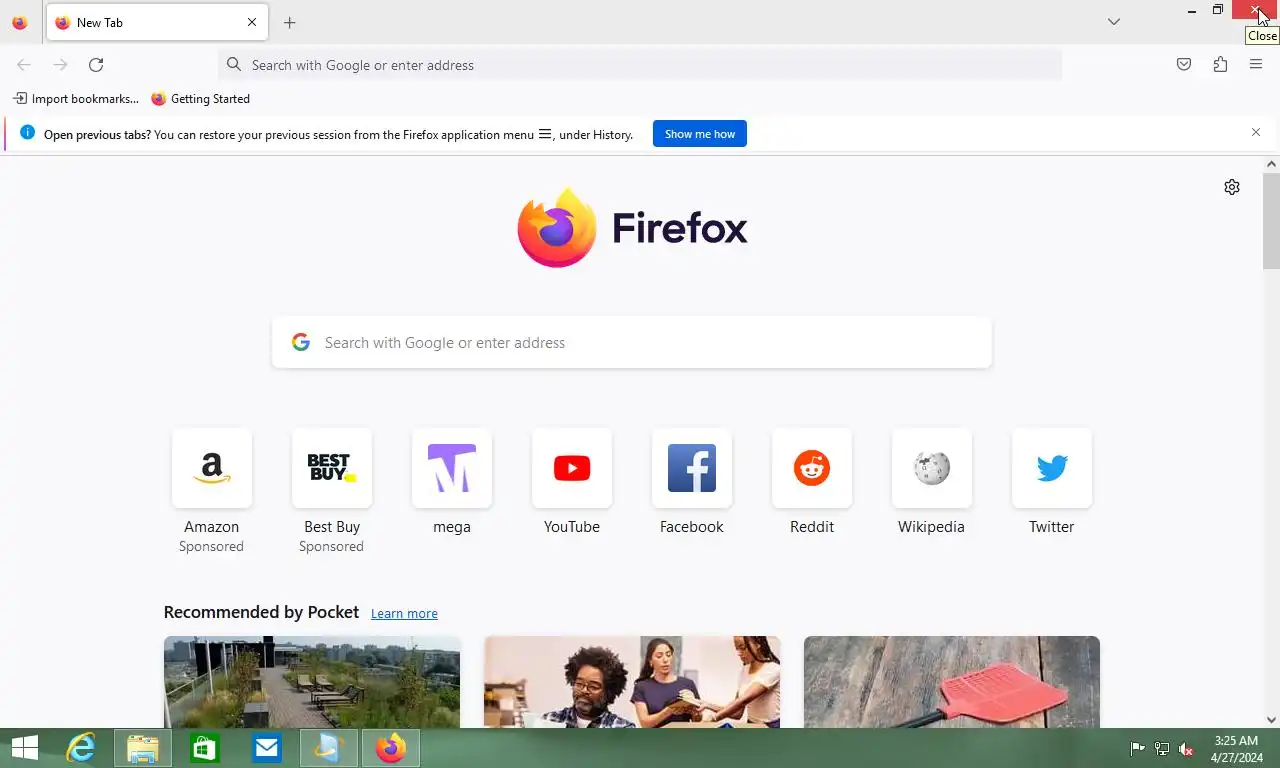Dismiss the Open previous tabs notification

pyautogui.click(x=1256, y=132)
